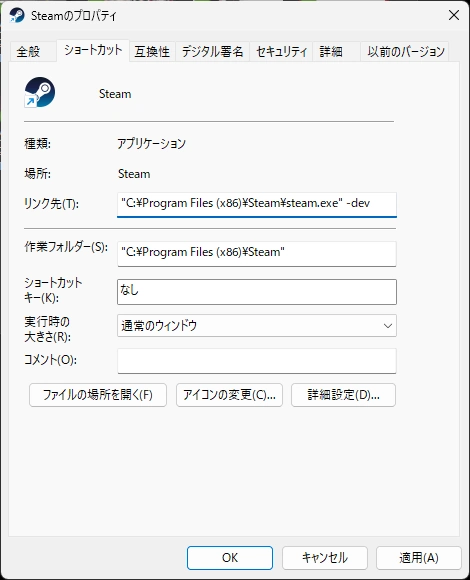Switch to the セキュリティ tab
470x580 pixels.
(x=281, y=51)
